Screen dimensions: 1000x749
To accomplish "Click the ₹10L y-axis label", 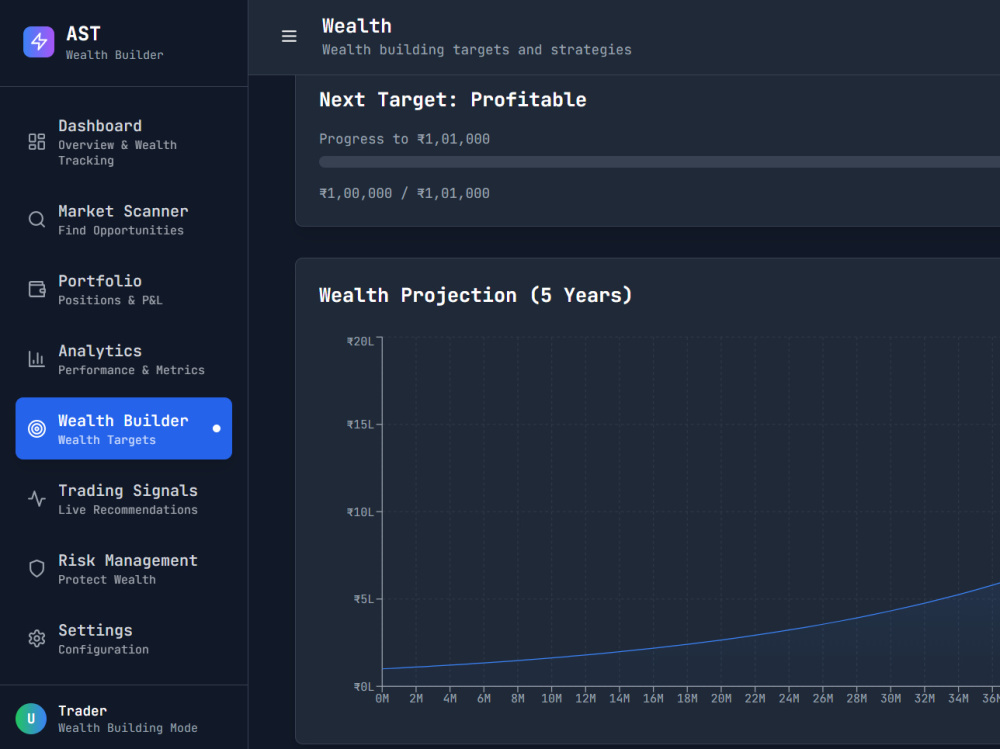I will [360, 512].
